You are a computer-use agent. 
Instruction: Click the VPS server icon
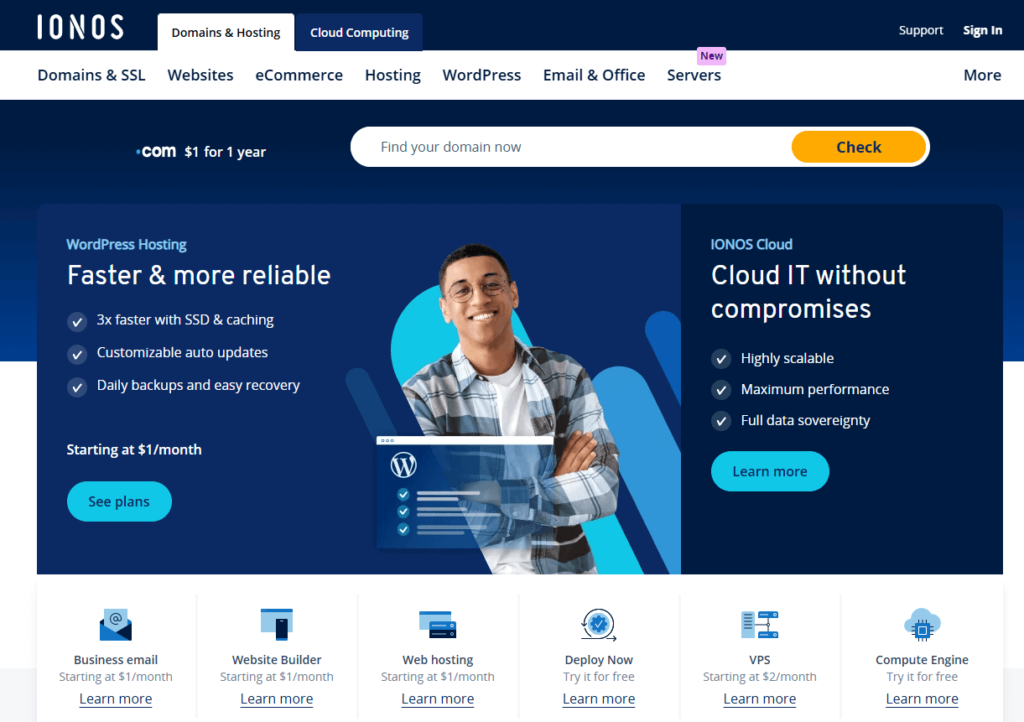pyautogui.click(x=760, y=625)
